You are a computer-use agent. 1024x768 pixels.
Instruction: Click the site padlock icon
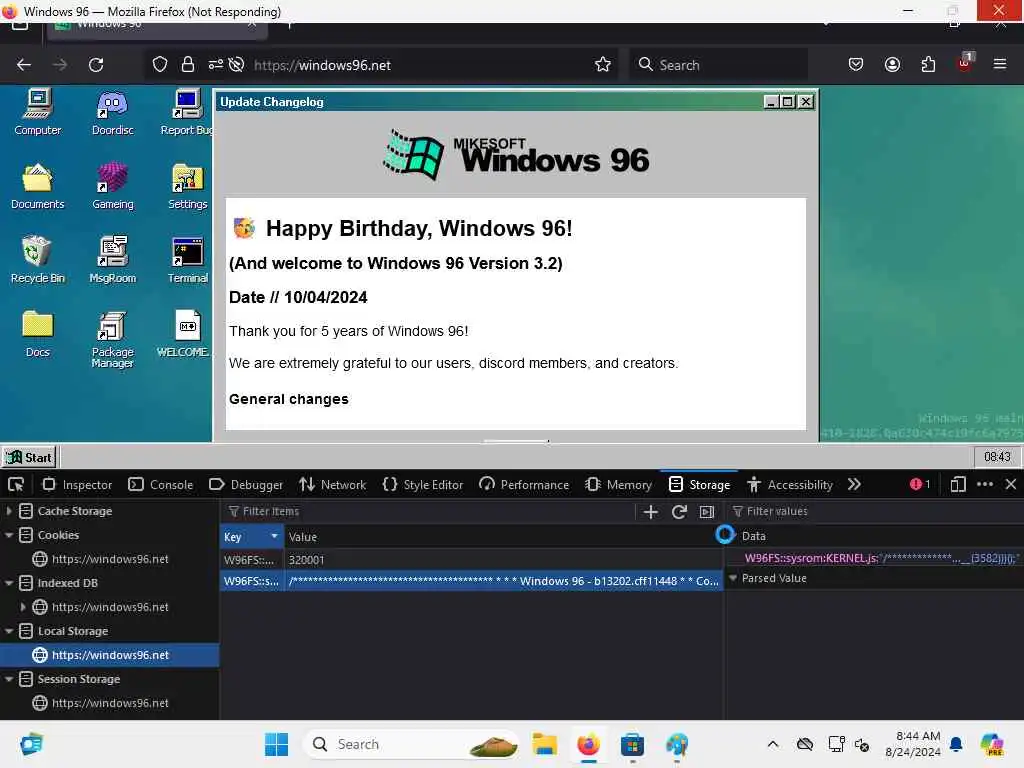coord(188,65)
